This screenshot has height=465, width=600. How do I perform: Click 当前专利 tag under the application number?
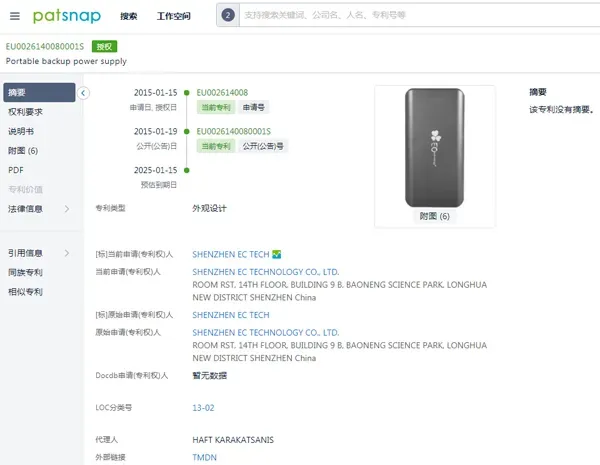pyautogui.click(x=216, y=108)
